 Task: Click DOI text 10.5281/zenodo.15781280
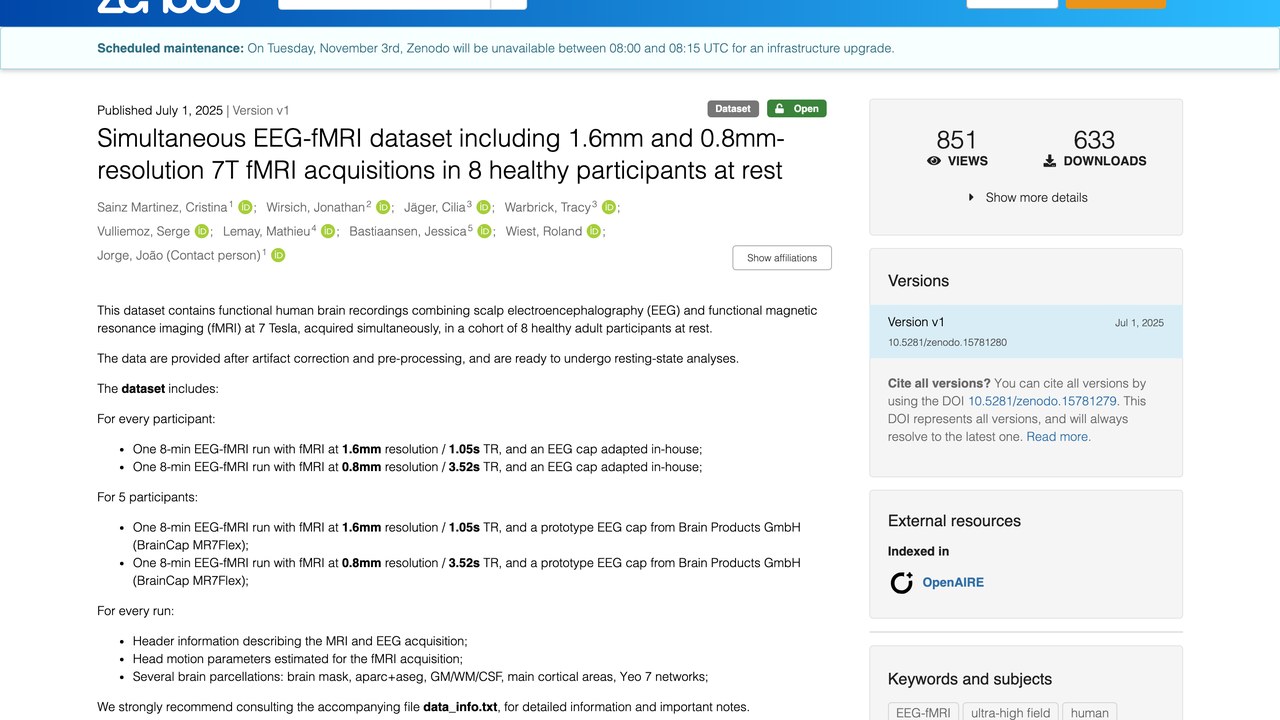coord(947,343)
